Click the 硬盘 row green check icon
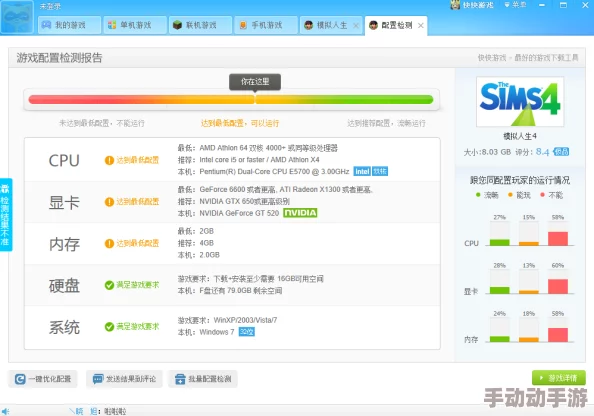Screen dimensions: 594x416 [109, 285]
